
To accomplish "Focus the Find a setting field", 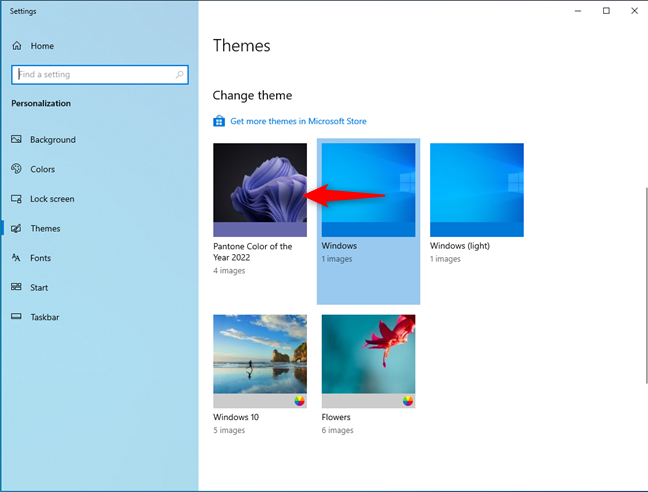I will (x=100, y=75).
